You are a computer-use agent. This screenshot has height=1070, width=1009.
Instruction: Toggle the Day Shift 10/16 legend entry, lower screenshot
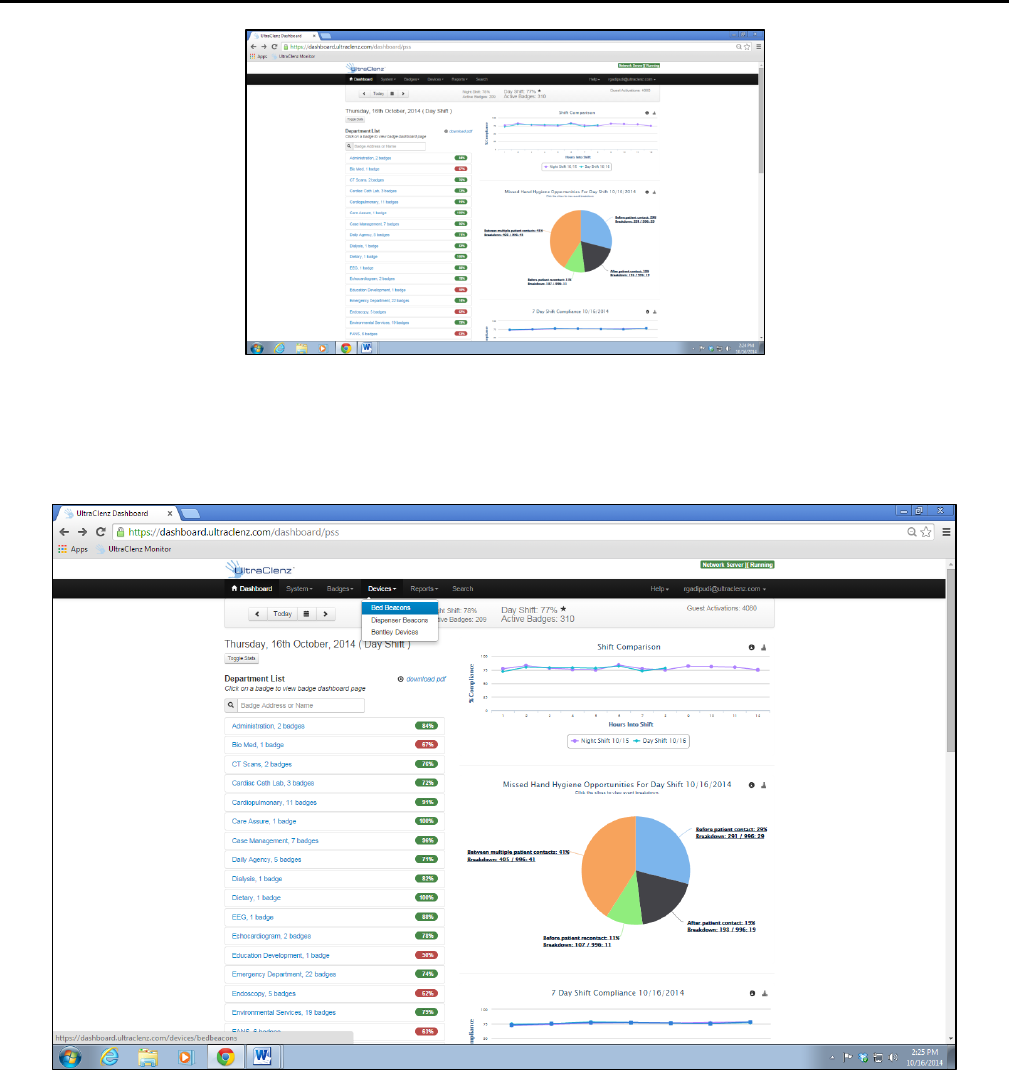(660, 741)
